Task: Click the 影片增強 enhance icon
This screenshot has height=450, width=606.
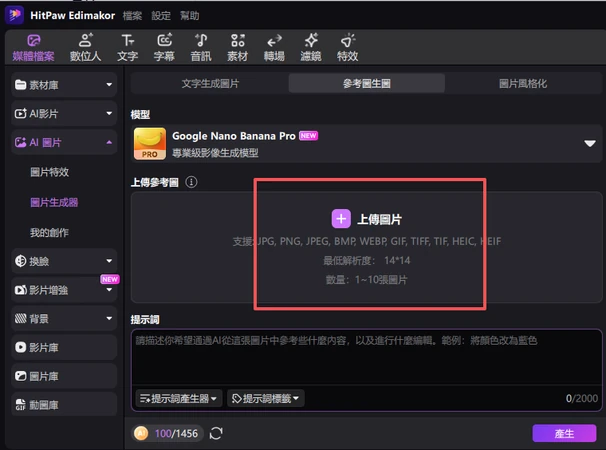Action: tap(20, 290)
